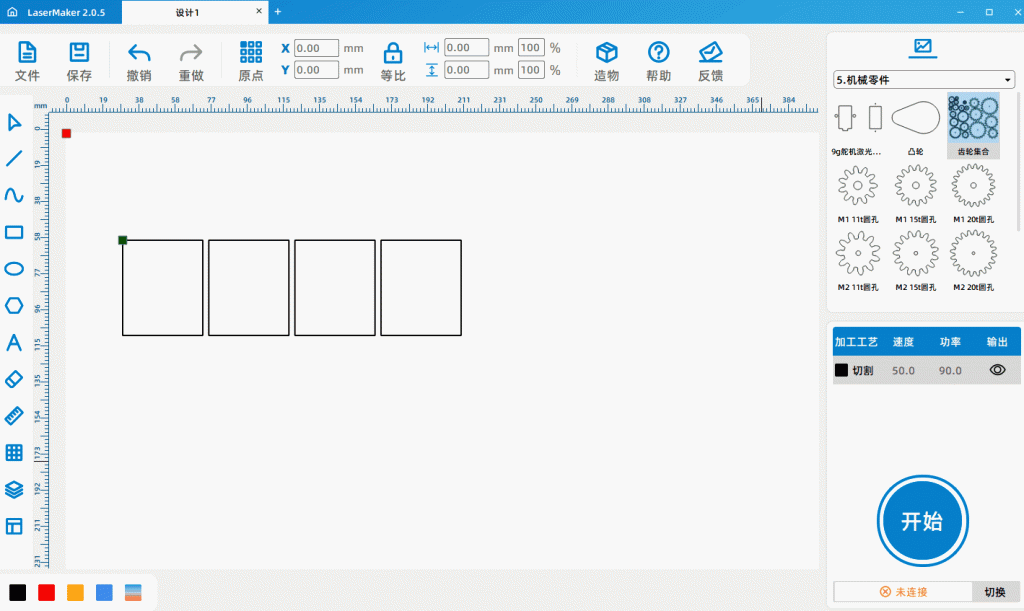Toggle output visibility eye for 切割

[x=997, y=370]
